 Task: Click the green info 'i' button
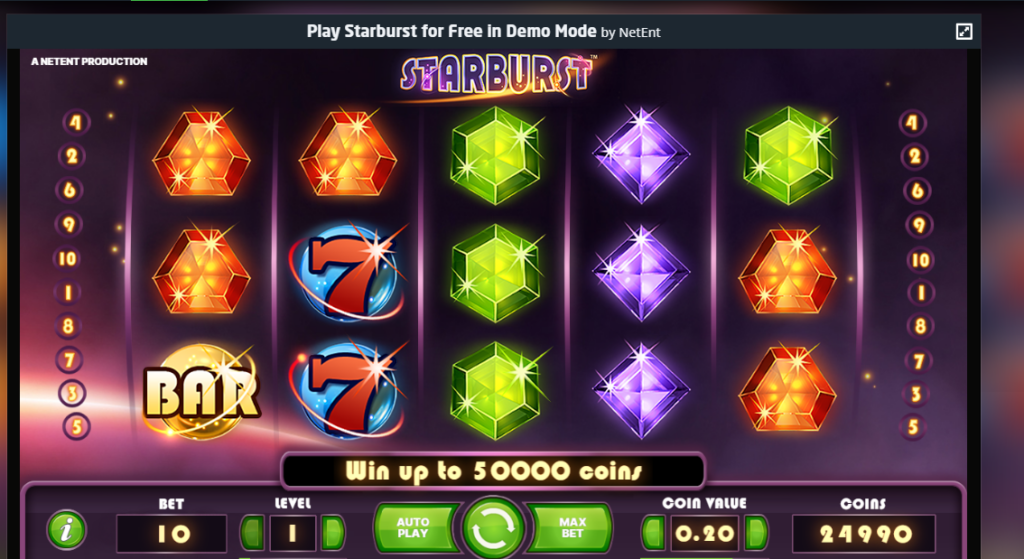(66, 530)
